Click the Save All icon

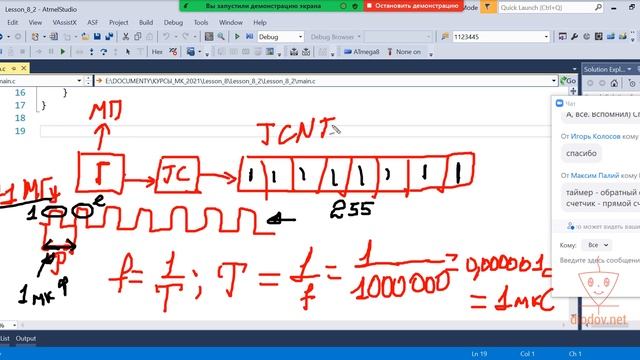coord(109,37)
